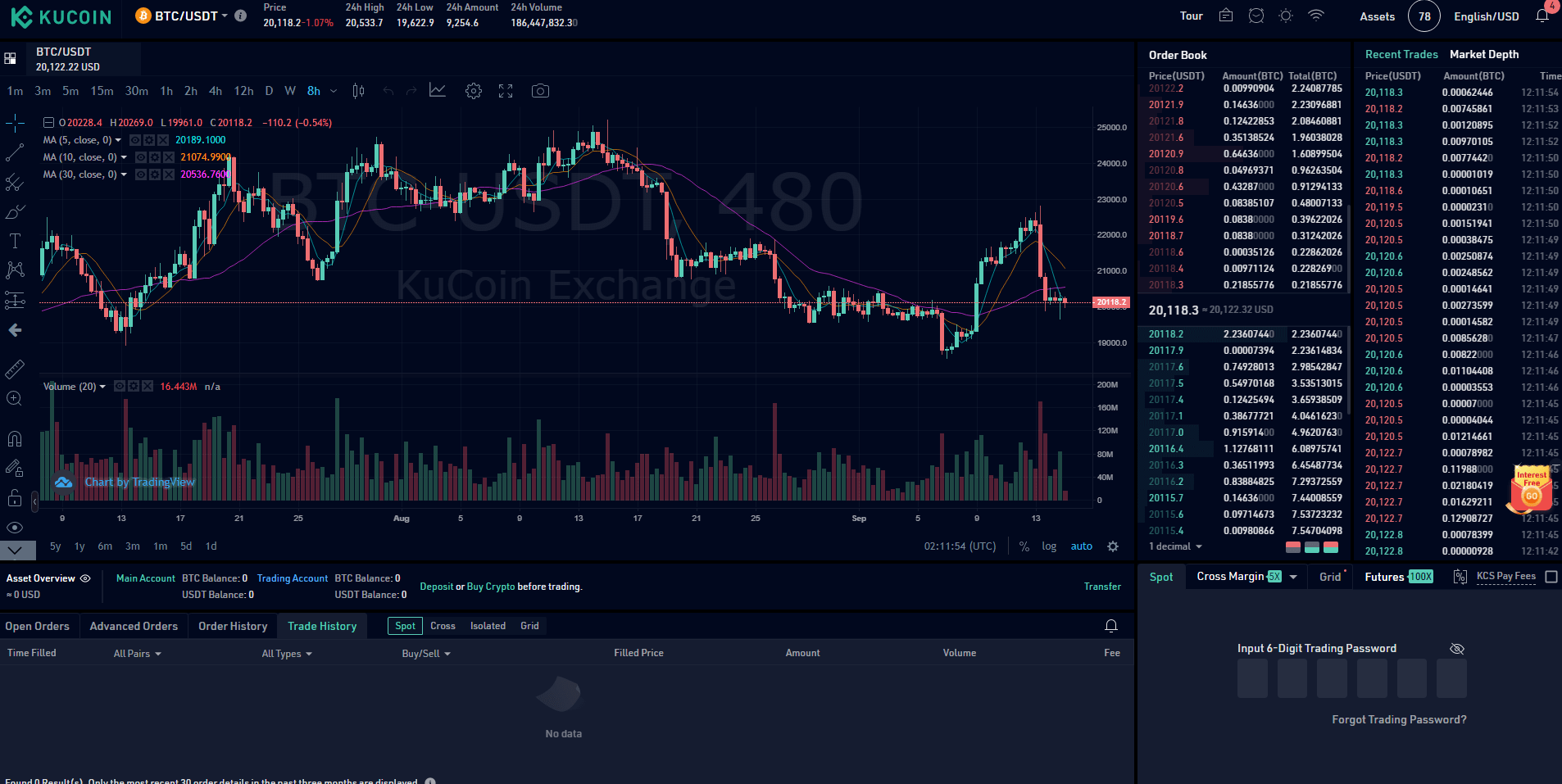Toggle visibility of MA 30 indicator
1562x784 pixels.
(x=140, y=174)
